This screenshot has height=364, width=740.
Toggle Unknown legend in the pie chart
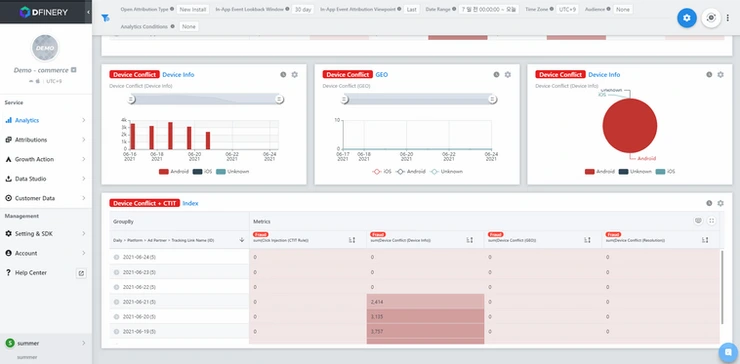pos(635,171)
